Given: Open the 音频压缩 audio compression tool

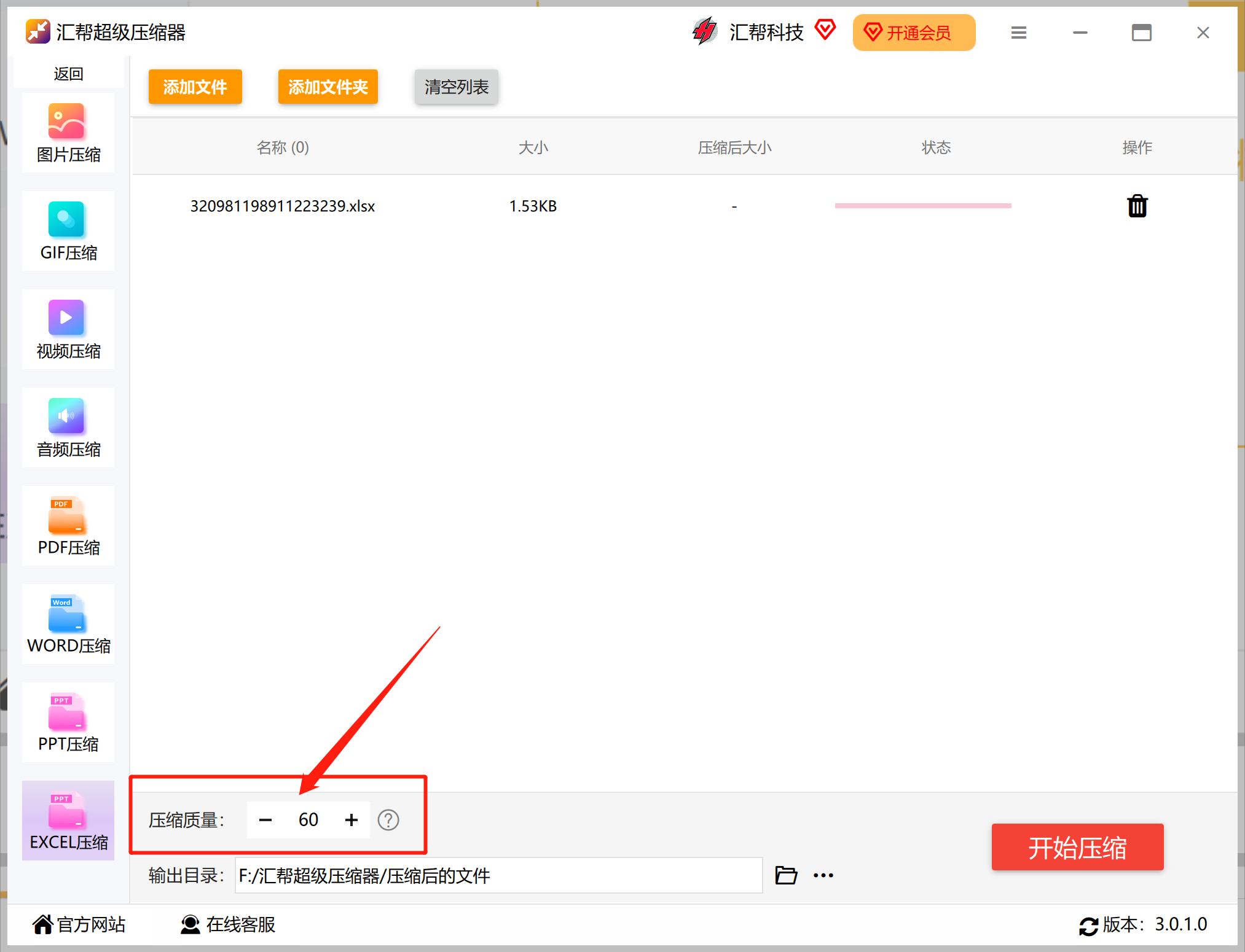Looking at the screenshot, I should pyautogui.click(x=68, y=427).
